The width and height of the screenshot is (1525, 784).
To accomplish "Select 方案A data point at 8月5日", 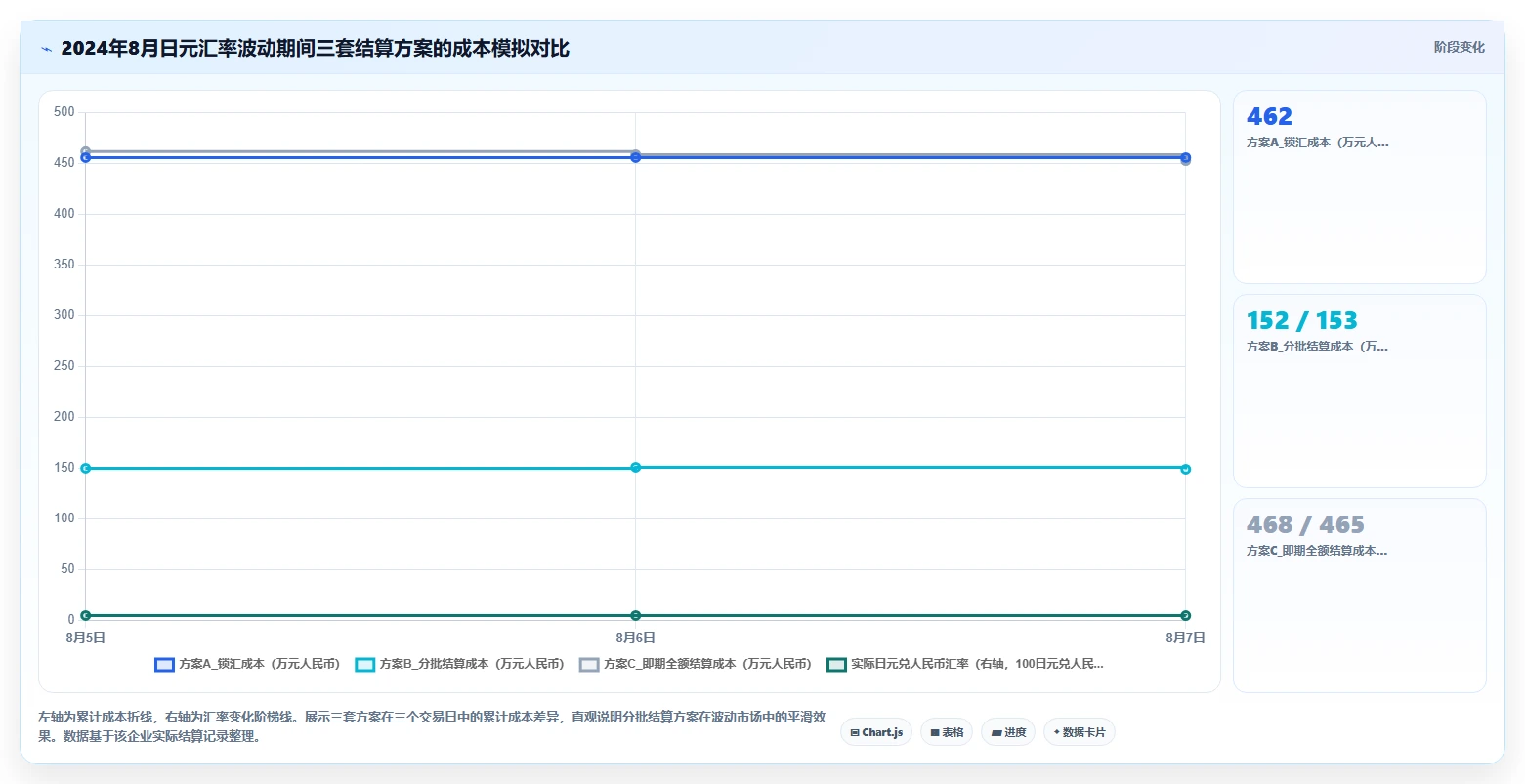I will pyautogui.click(x=86, y=157).
